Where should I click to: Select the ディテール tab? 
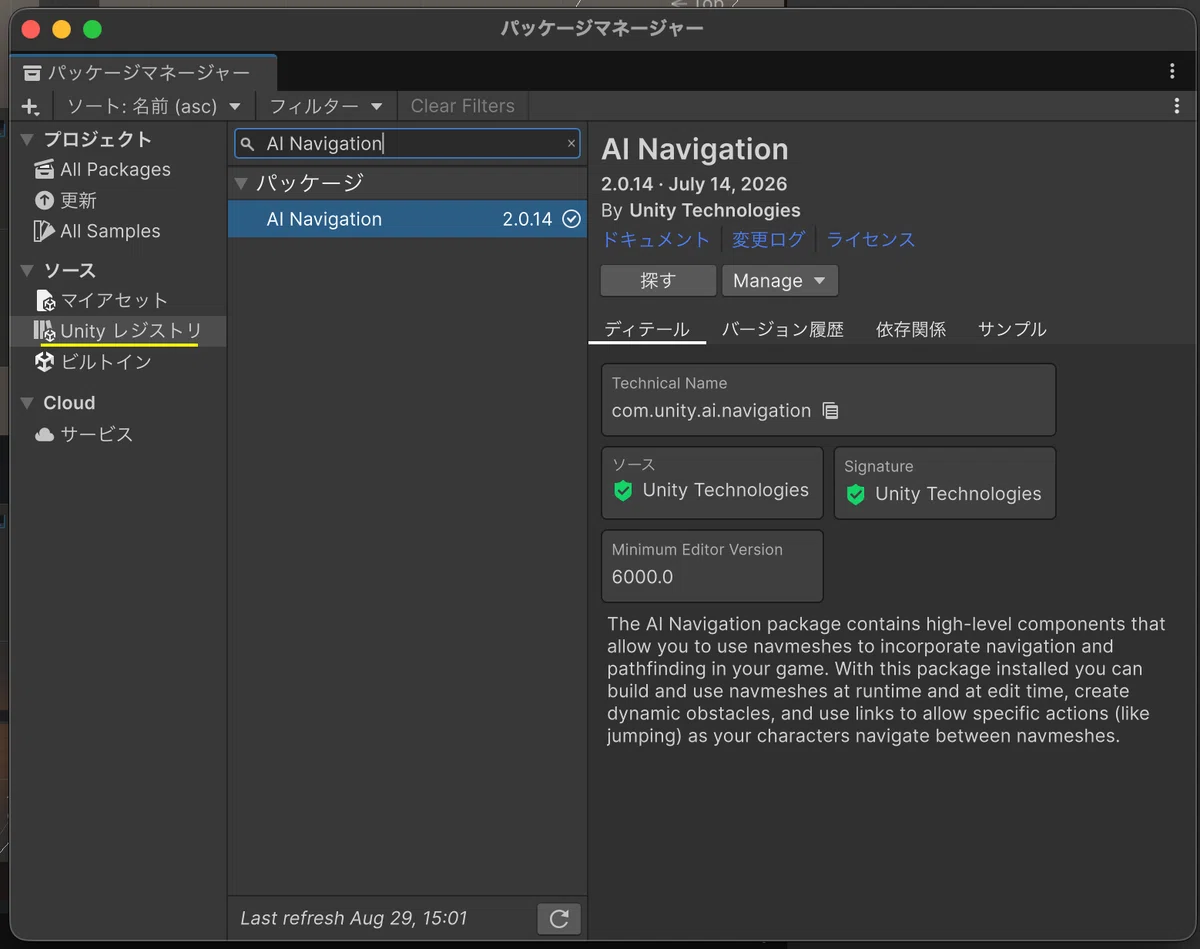pyautogui.click(x=647, y=329)
